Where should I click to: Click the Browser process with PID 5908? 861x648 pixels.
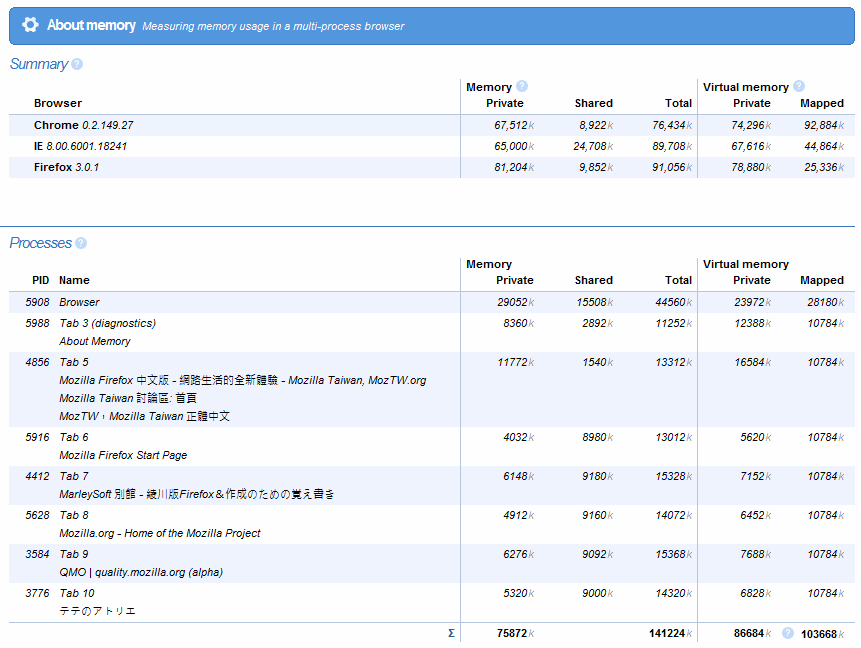click(x=79, y=302)
